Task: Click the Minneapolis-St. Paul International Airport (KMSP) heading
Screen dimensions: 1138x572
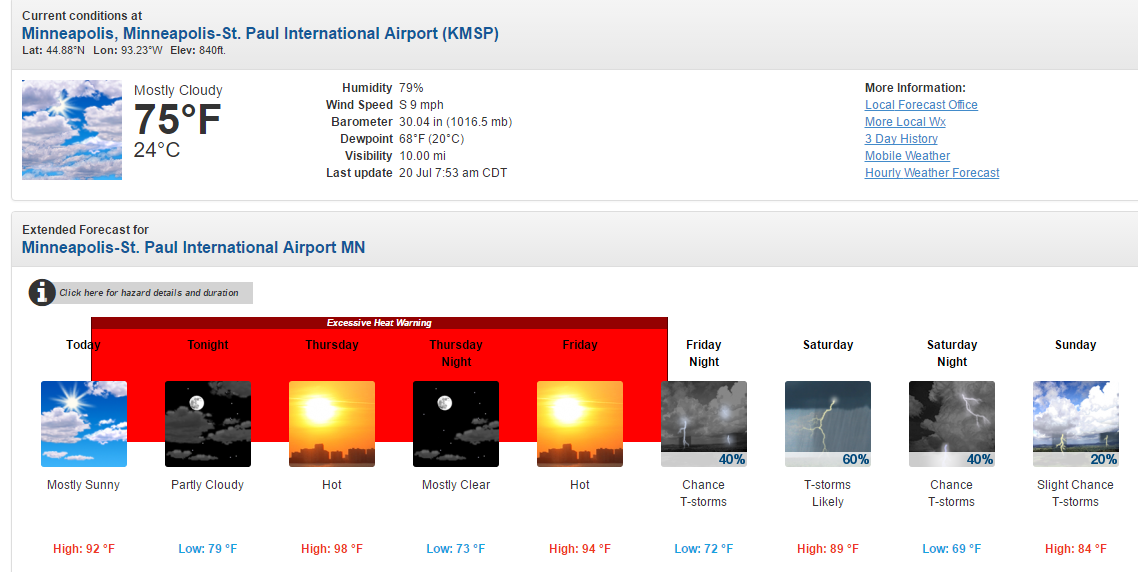Action: tap(261, 33)
